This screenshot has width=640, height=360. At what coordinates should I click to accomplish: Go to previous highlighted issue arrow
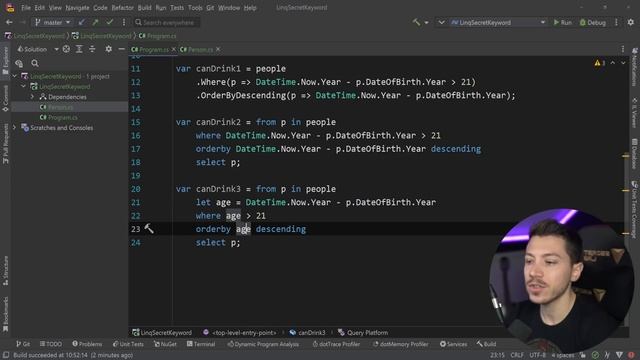tap(613, 63)
